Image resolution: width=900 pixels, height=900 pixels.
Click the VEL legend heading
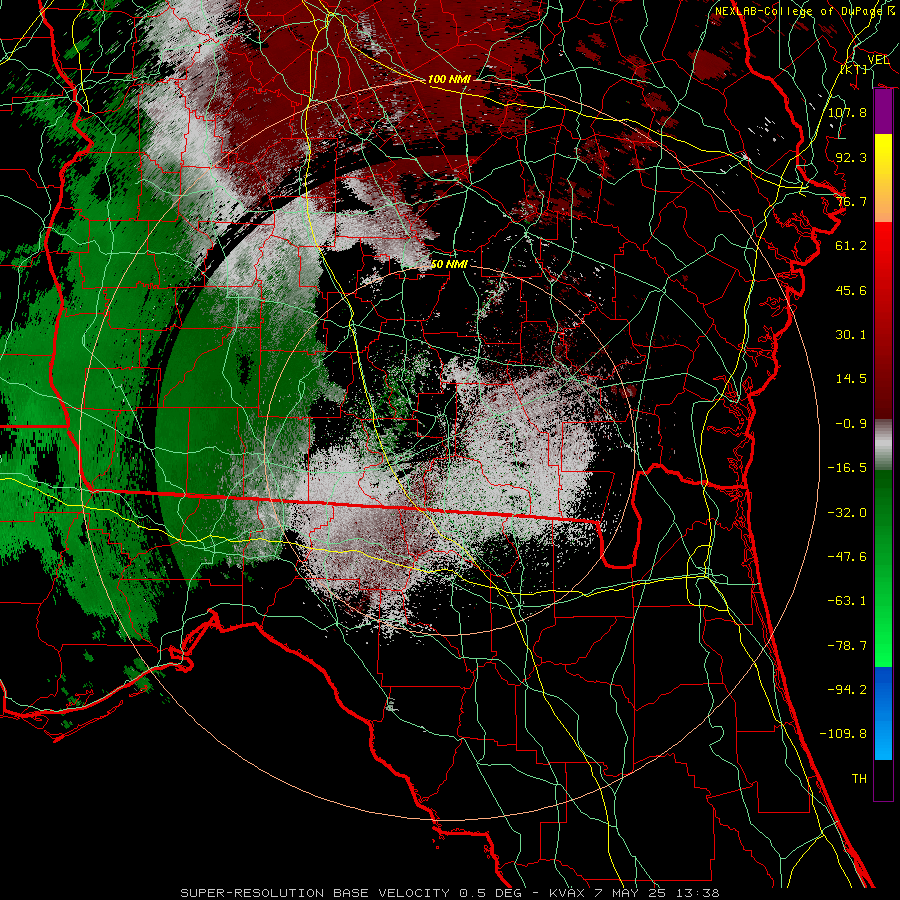878,60
